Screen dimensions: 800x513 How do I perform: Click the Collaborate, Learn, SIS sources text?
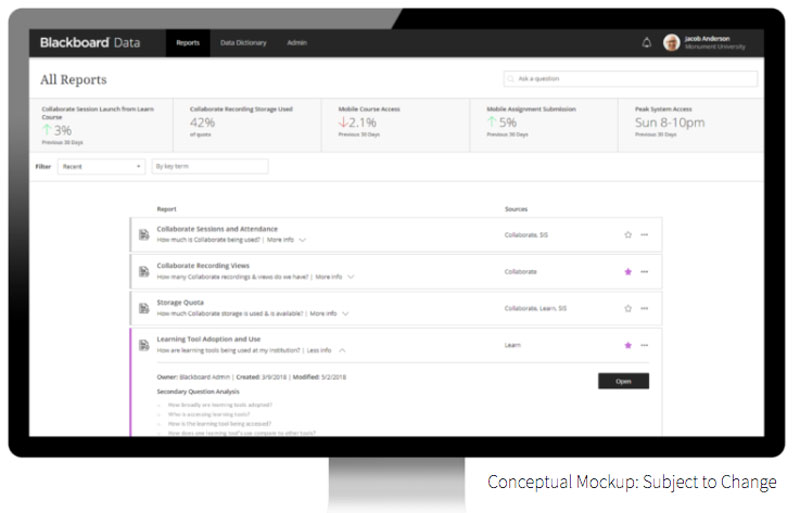535,308
